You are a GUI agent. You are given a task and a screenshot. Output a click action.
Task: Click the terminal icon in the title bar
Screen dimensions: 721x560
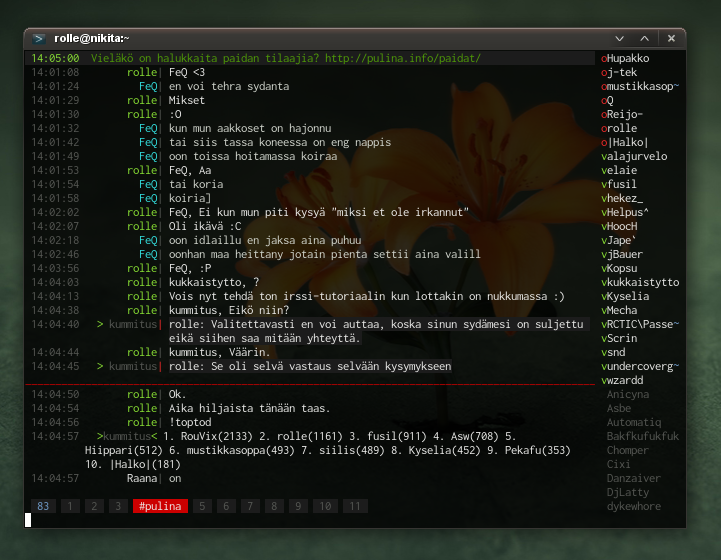point(38,38)
